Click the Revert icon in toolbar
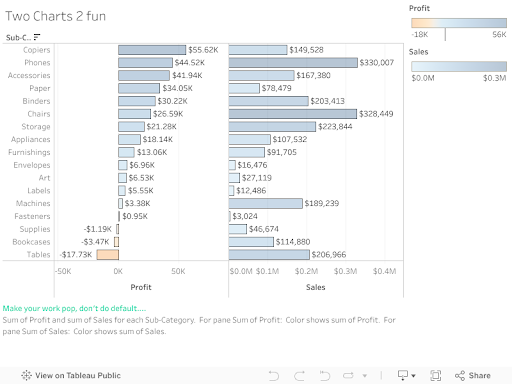 (x=325, y=376)
